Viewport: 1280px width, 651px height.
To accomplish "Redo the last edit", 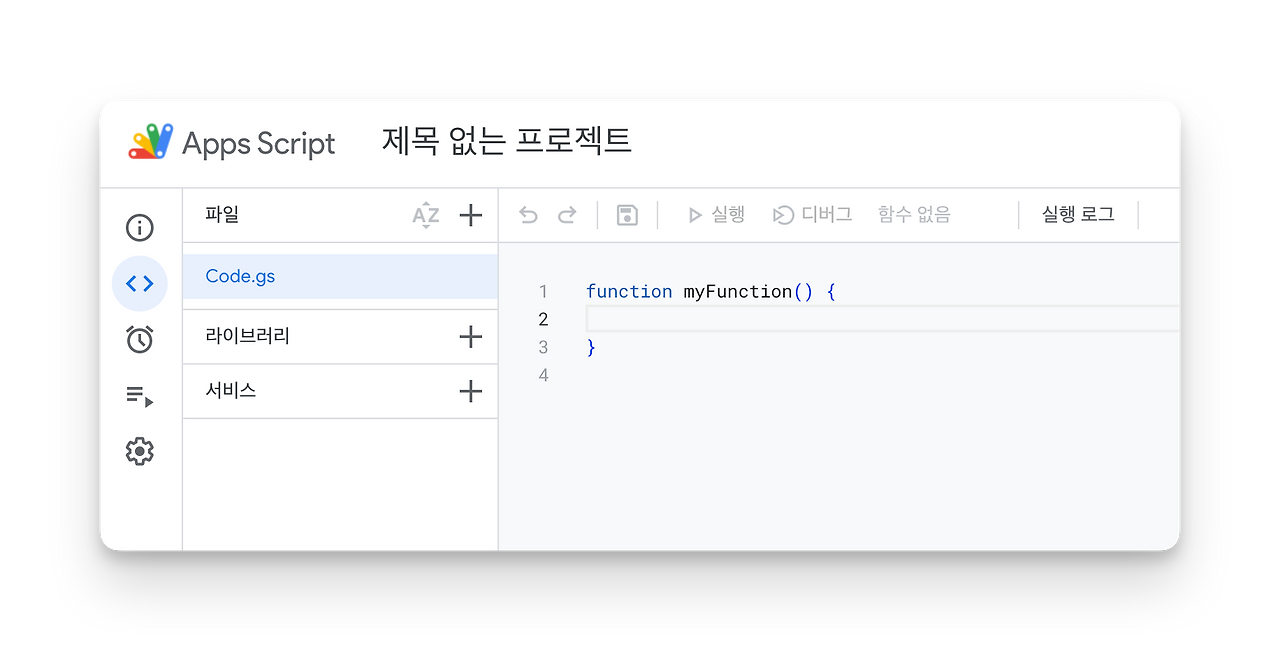I will click(567, 214).
